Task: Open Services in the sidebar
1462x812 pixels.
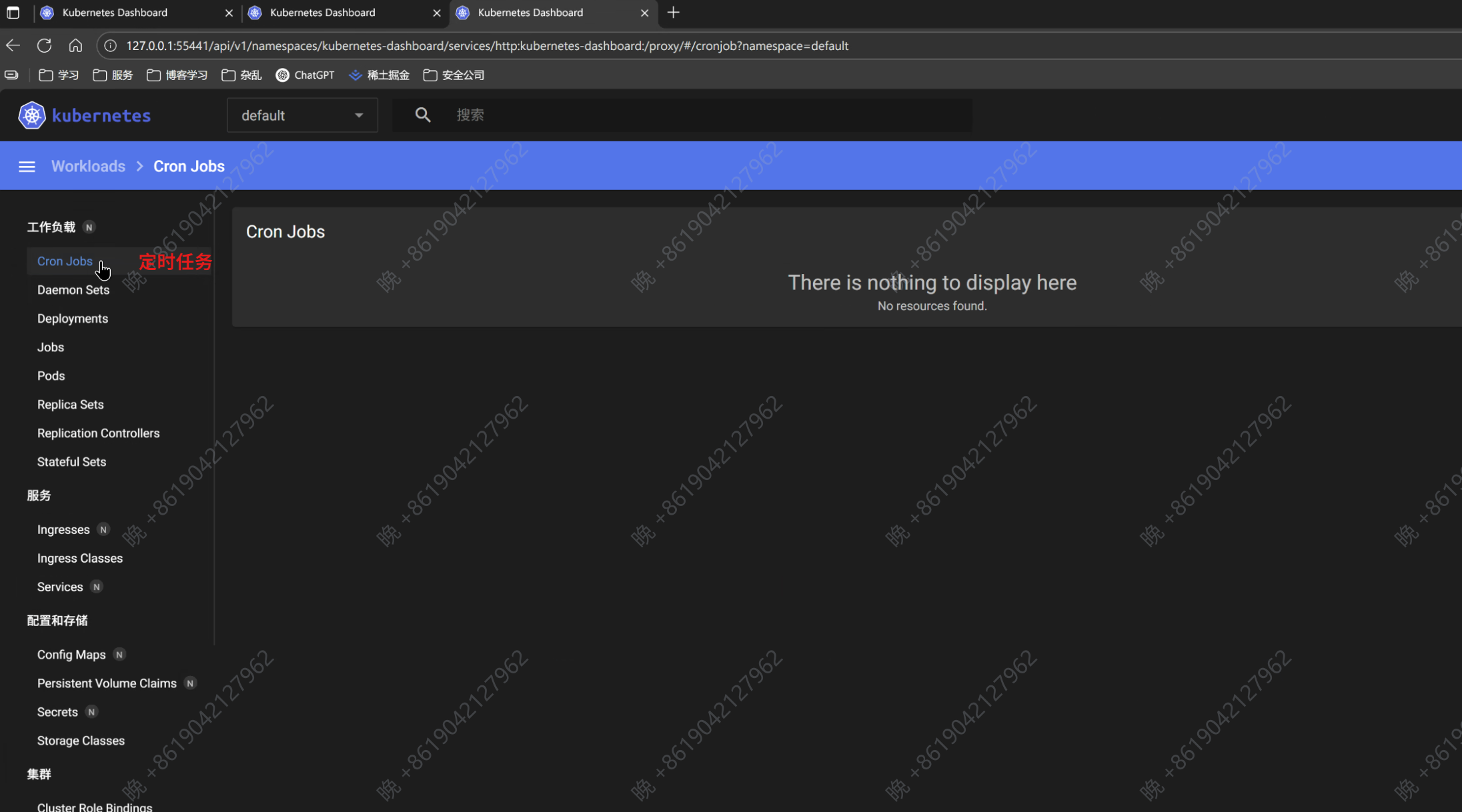Action: 60,587
